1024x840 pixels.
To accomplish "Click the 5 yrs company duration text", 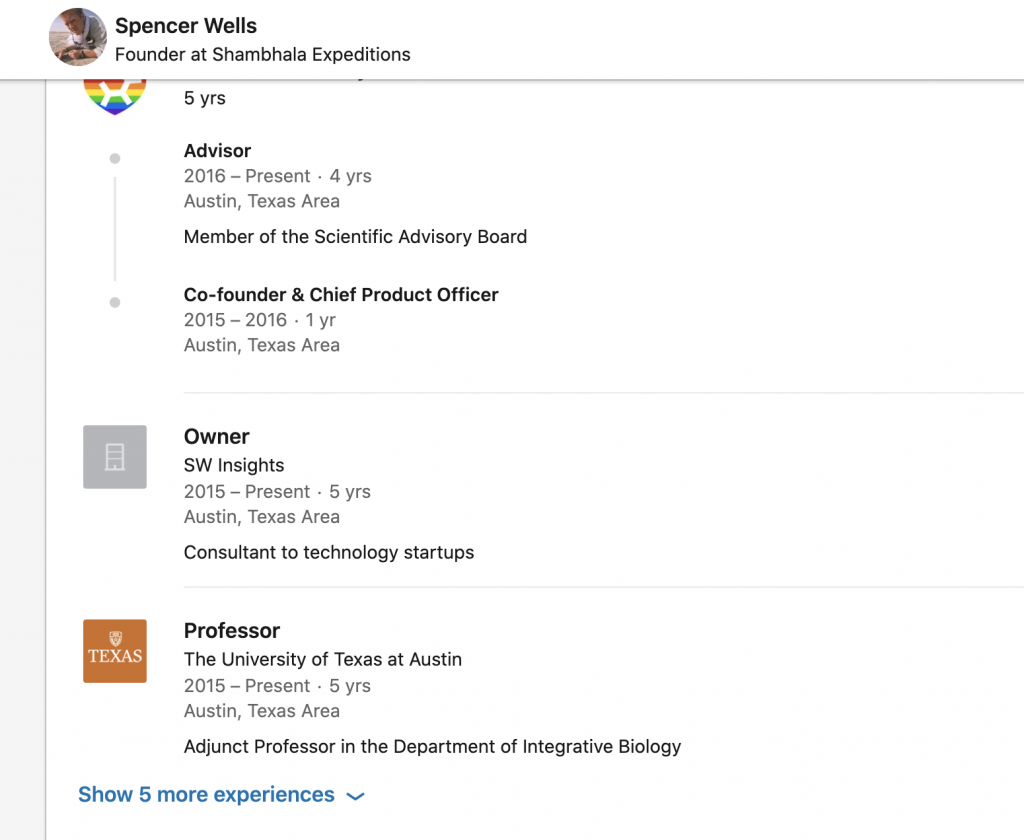I will (x=205, y=98).
